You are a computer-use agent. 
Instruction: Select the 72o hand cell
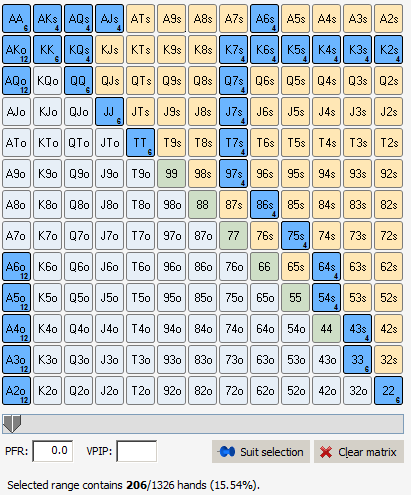pos(233,391)
